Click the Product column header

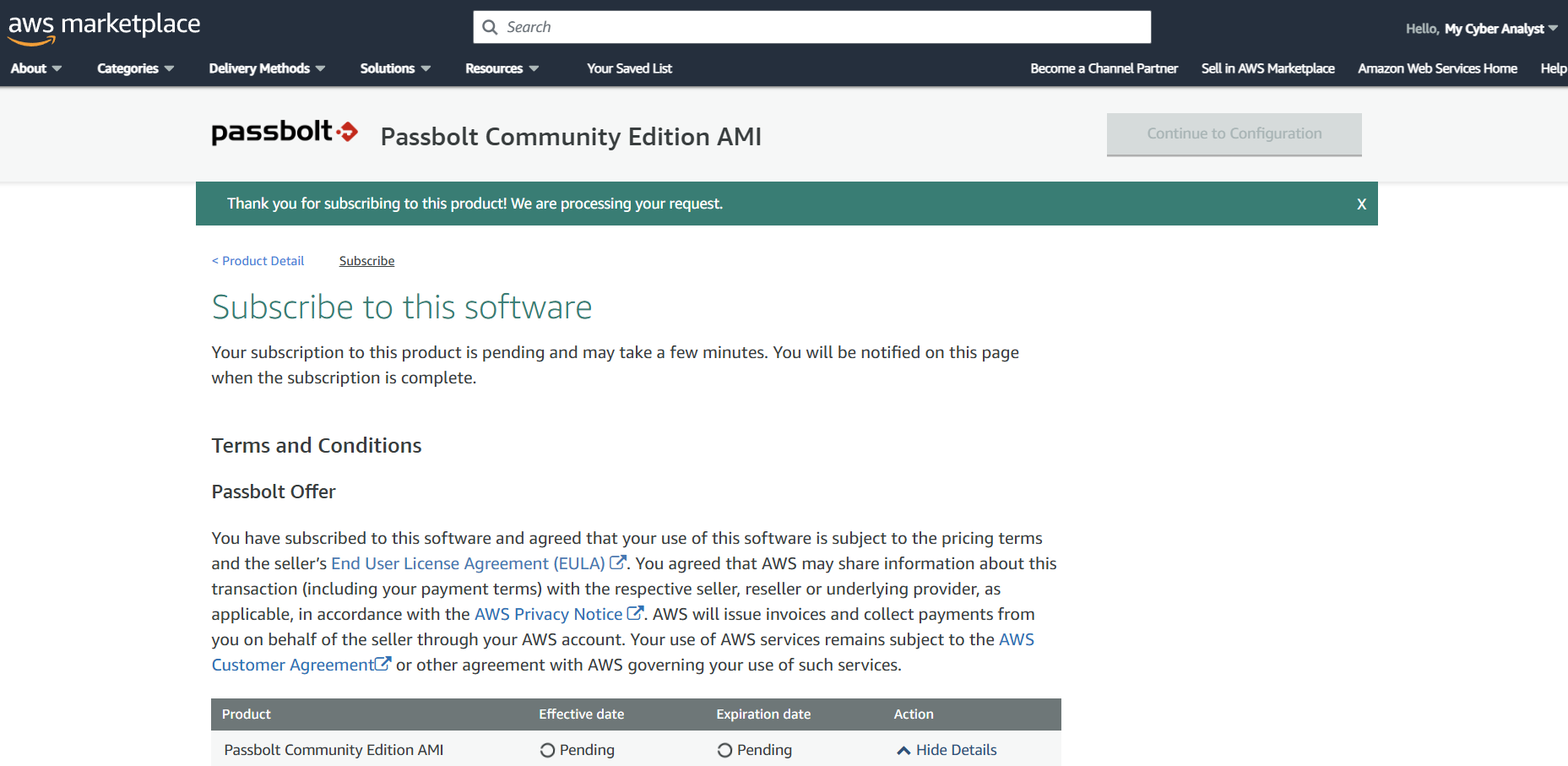[246, 714]
